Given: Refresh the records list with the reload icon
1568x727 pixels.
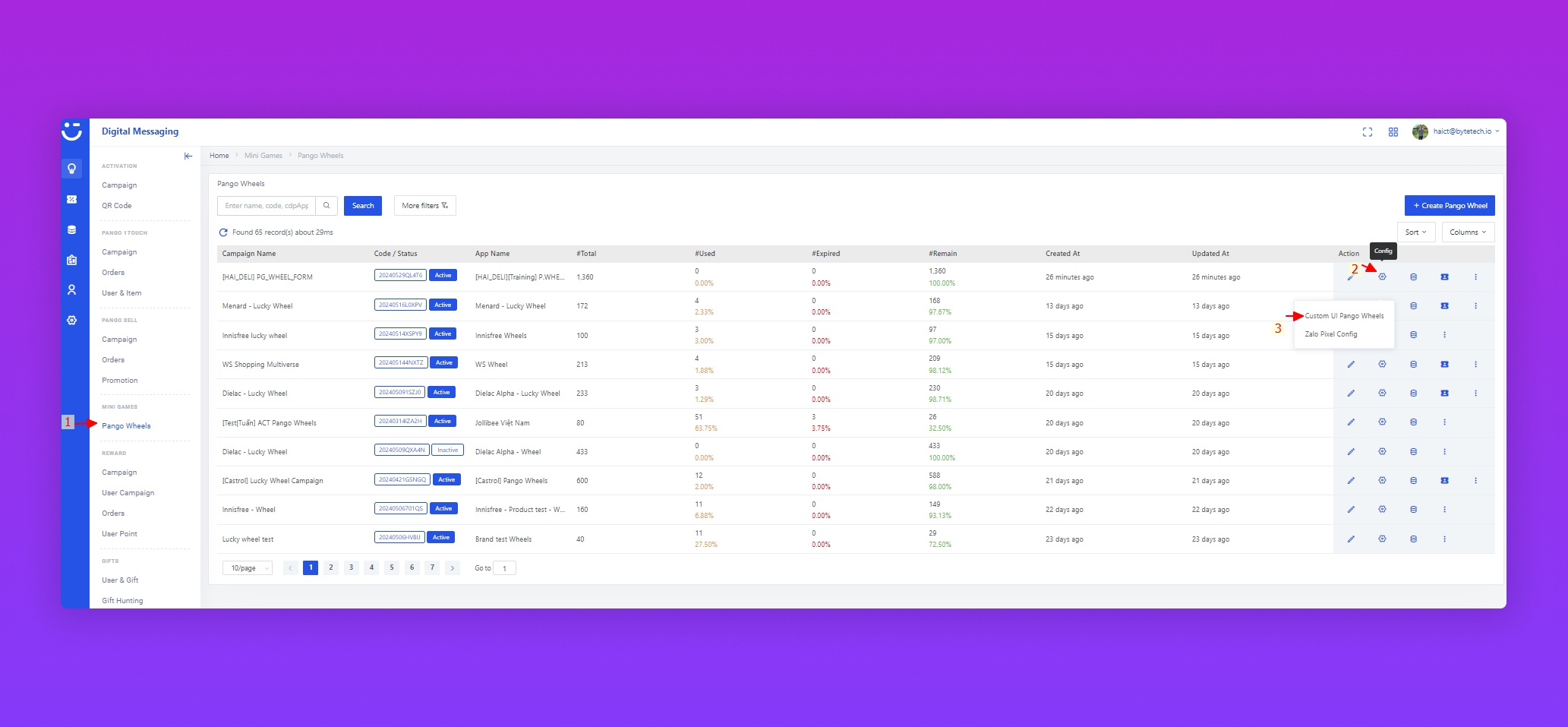Looking at the screenshot, I should (223, 232).
